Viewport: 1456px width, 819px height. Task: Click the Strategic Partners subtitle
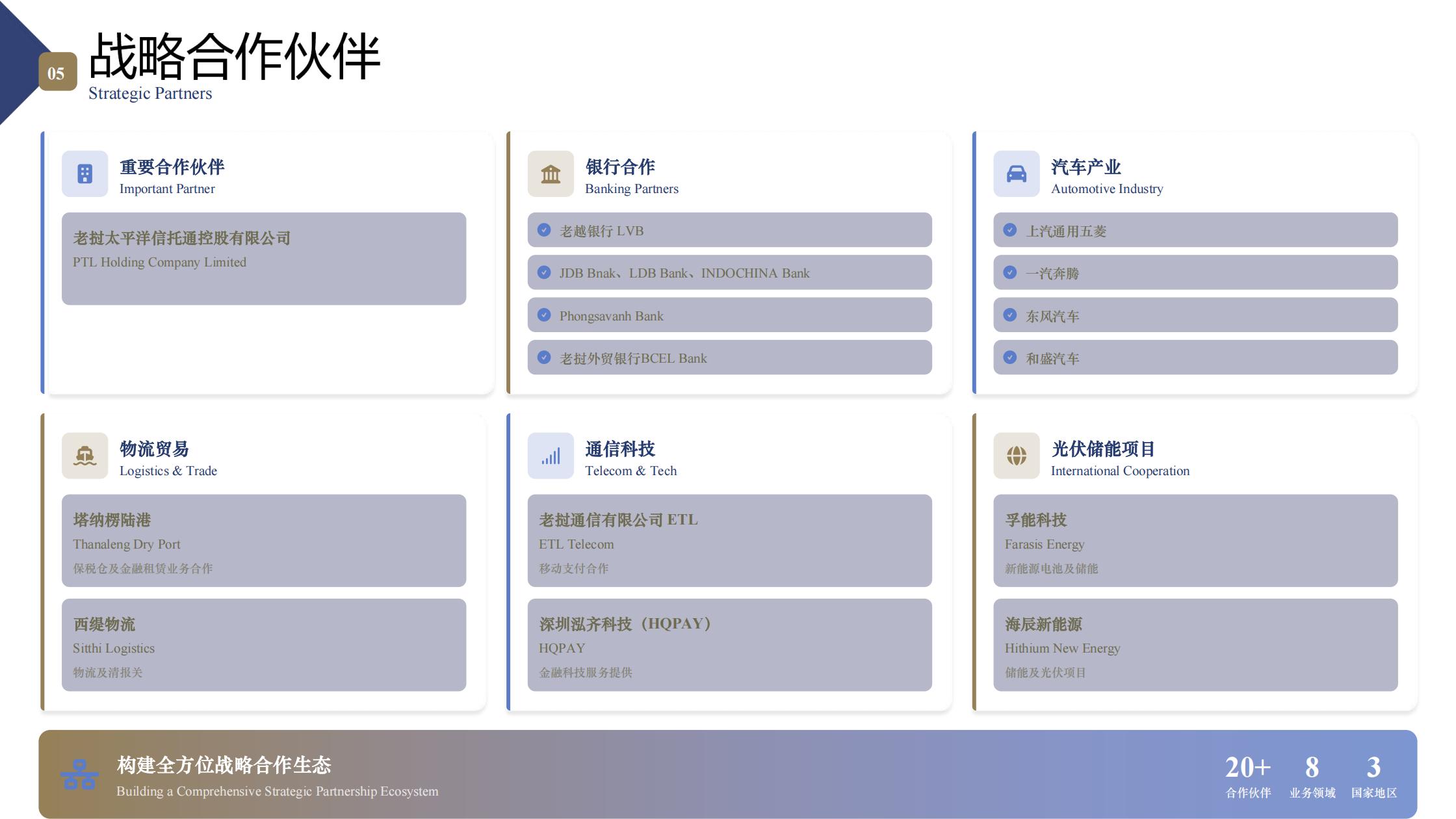(150, 94)
